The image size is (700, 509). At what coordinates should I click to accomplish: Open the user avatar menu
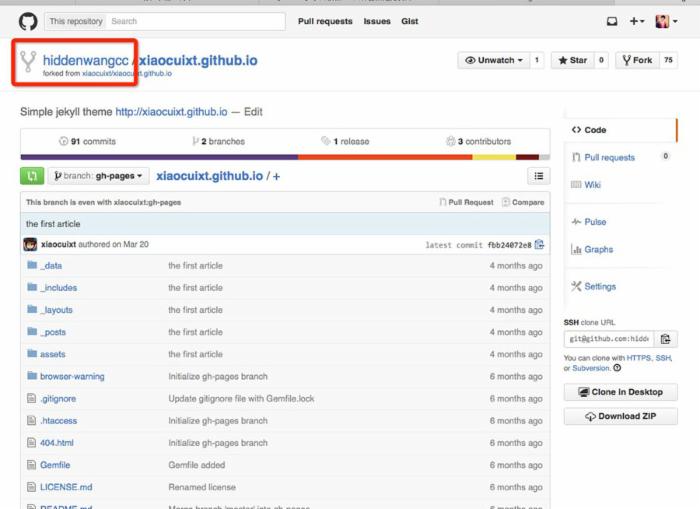click(666, 21)
